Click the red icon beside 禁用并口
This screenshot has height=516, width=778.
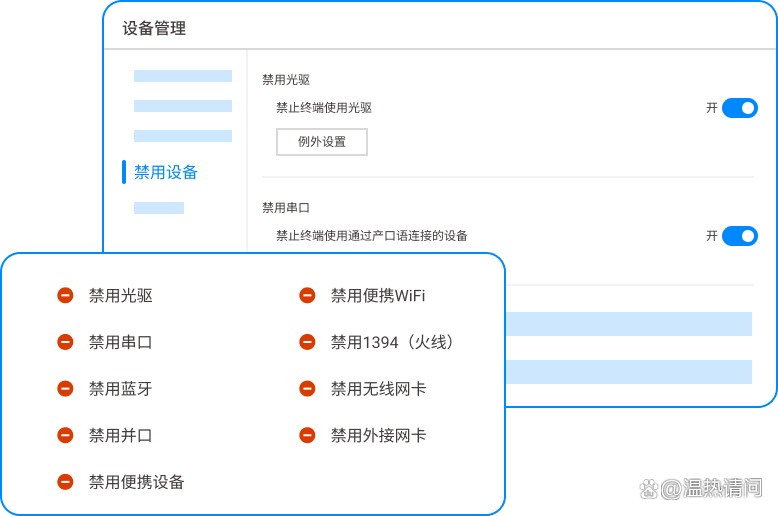click(x=65, y=435)
